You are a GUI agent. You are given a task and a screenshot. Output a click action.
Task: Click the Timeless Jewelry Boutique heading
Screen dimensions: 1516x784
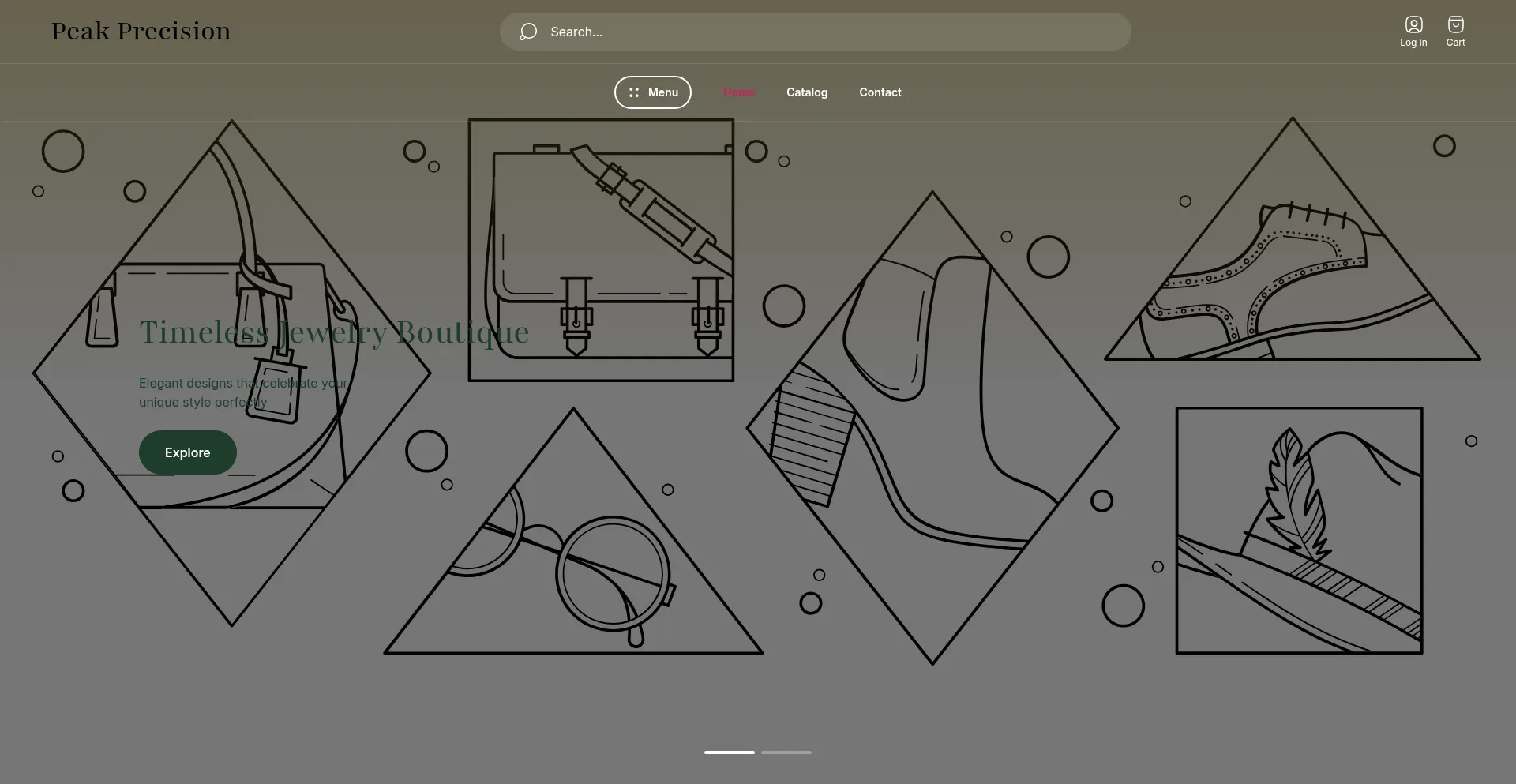(x=334, y=332)
